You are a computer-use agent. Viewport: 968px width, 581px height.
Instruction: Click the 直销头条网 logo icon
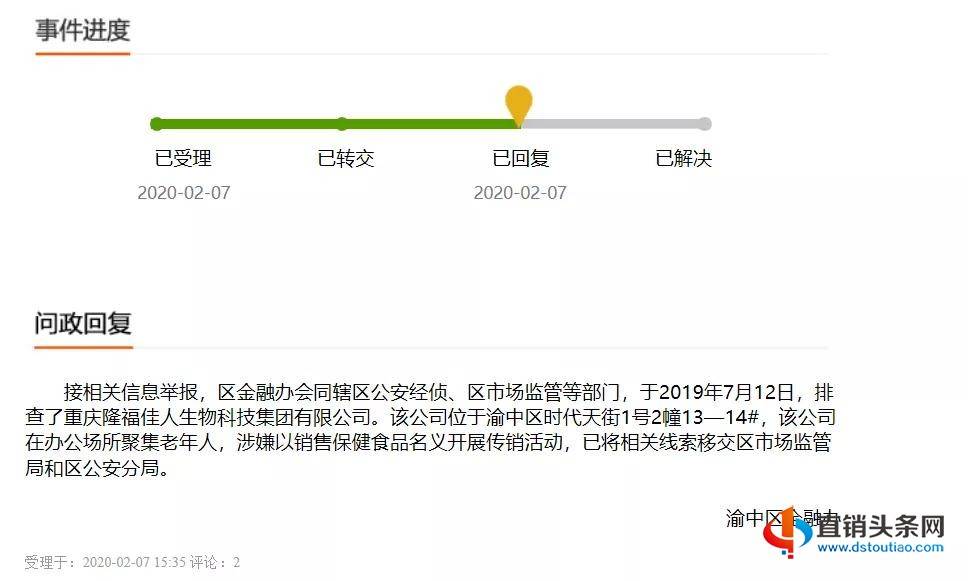pyautogui.click(x=788, y=532)
